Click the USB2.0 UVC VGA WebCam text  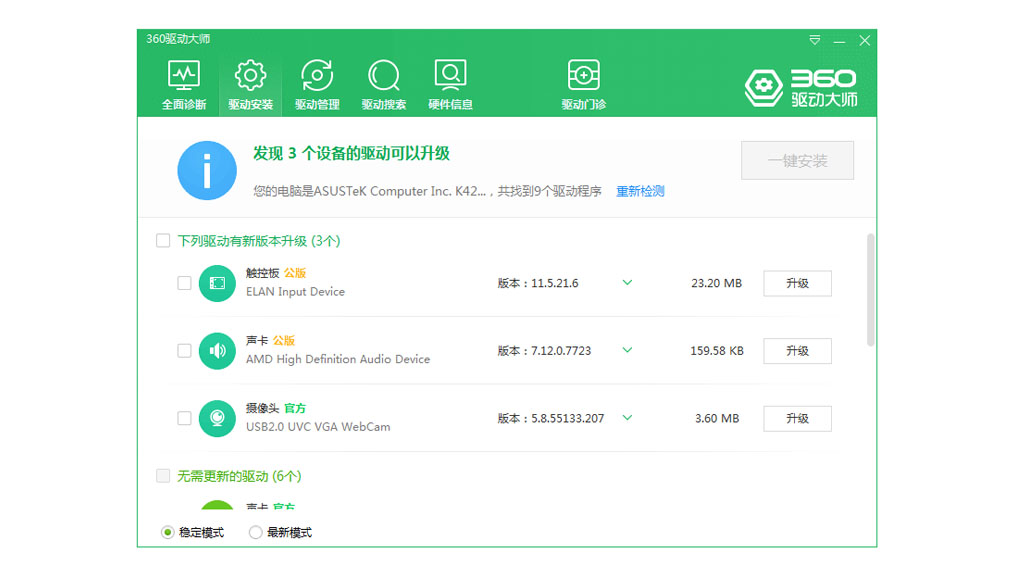(x=318, y=427)
